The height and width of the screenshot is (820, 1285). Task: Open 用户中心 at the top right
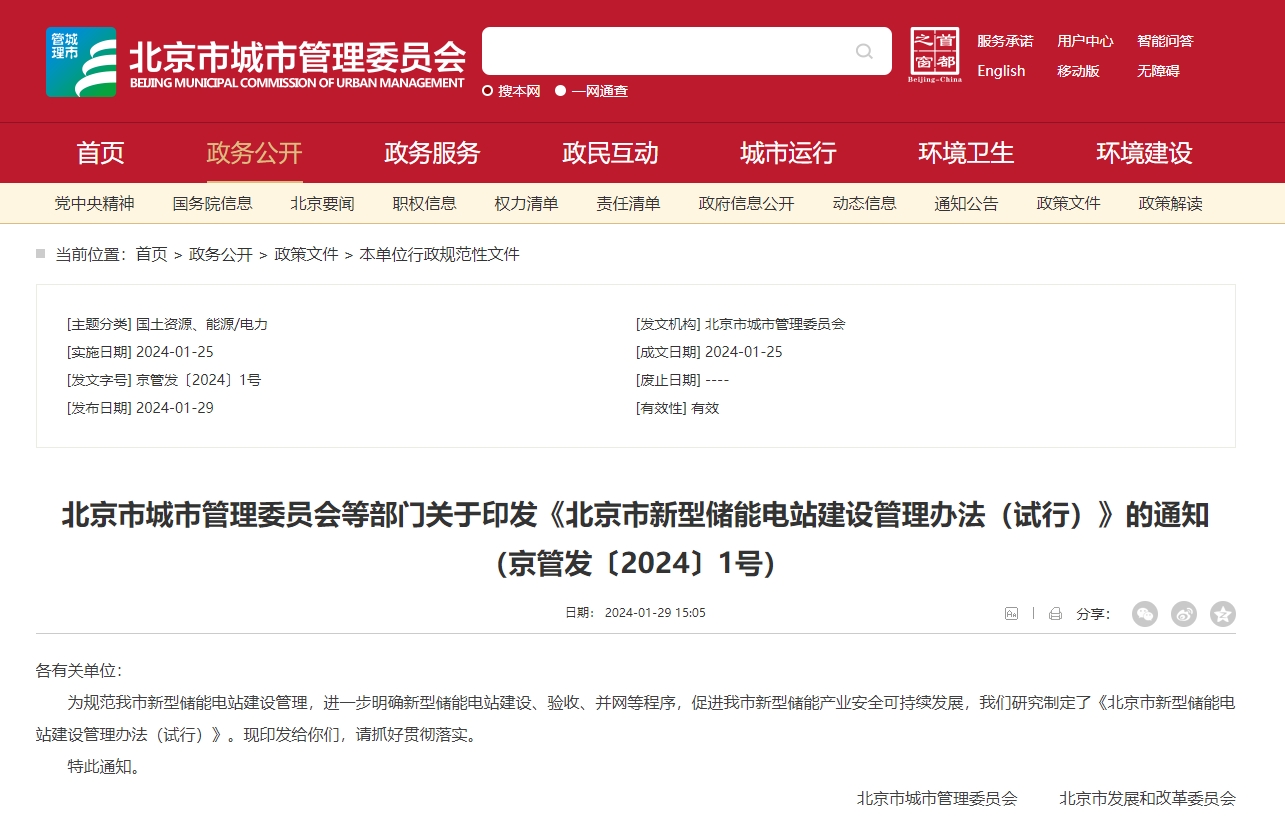(1085, 40)
